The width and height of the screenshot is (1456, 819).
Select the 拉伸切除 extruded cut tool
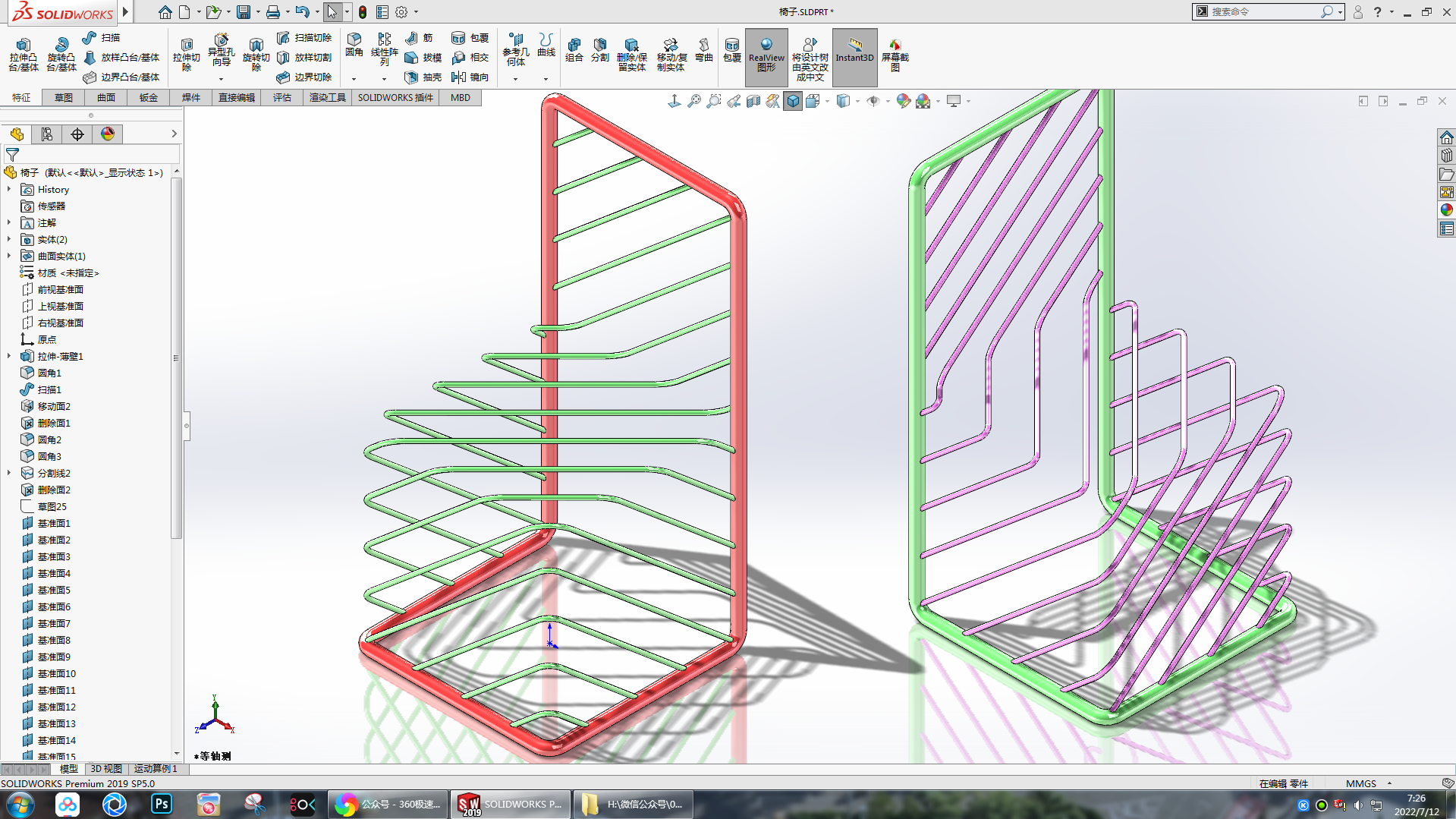[186, 55]
